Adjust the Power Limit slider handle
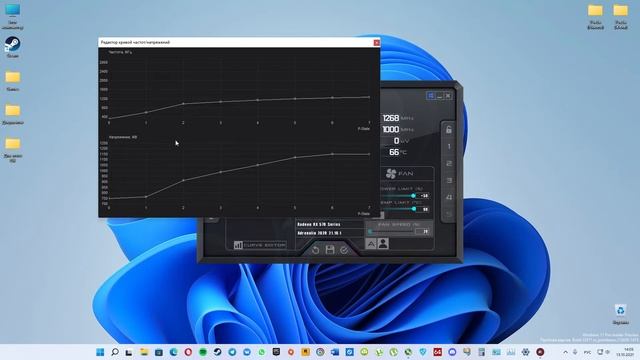Viewport: 640px width, 360px height. click(x=413, y=196)
